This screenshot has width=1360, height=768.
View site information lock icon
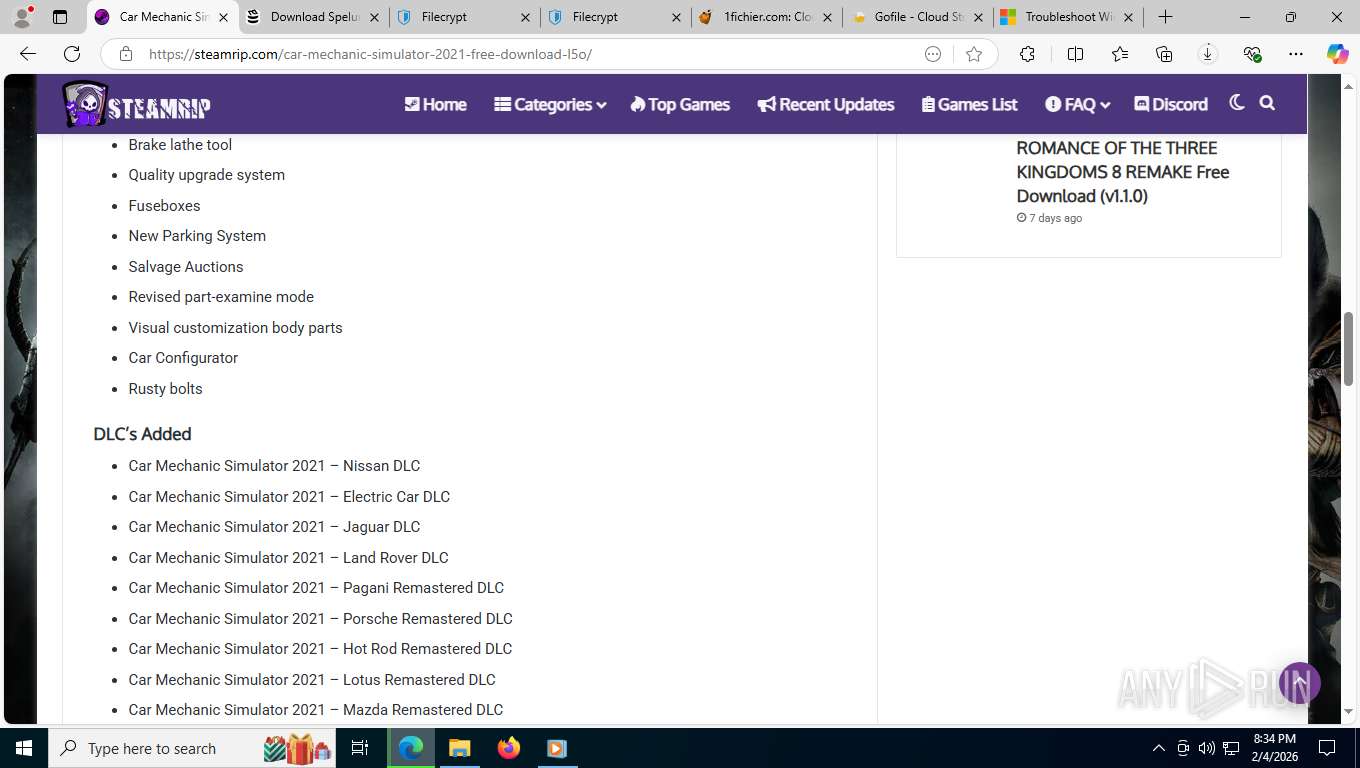point(126,54)
